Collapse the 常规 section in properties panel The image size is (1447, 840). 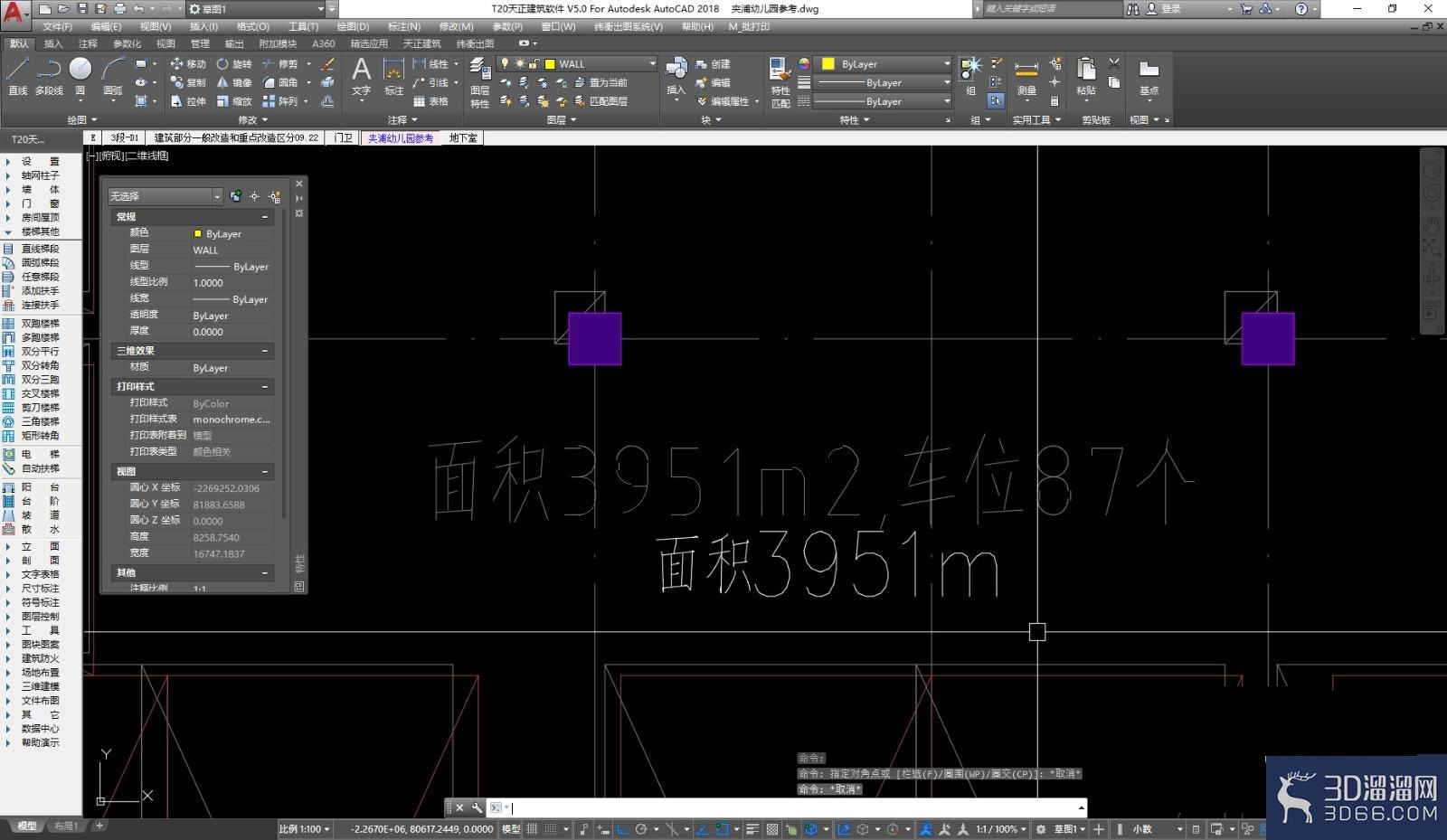pyautogui.click(x=265, y=217)
